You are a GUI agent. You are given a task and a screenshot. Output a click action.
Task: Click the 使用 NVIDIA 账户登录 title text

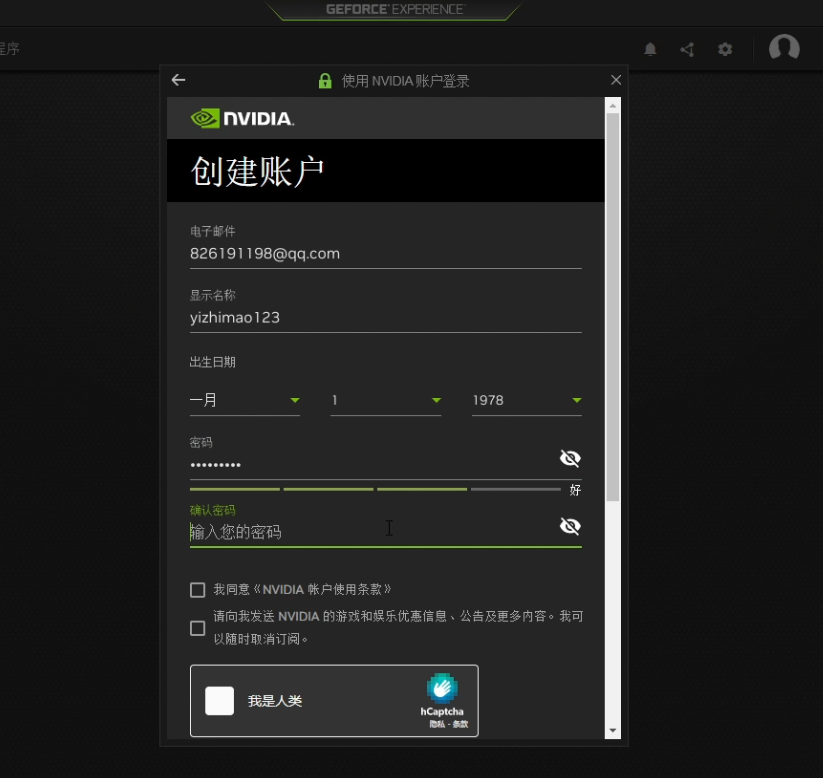coord(405,81)
